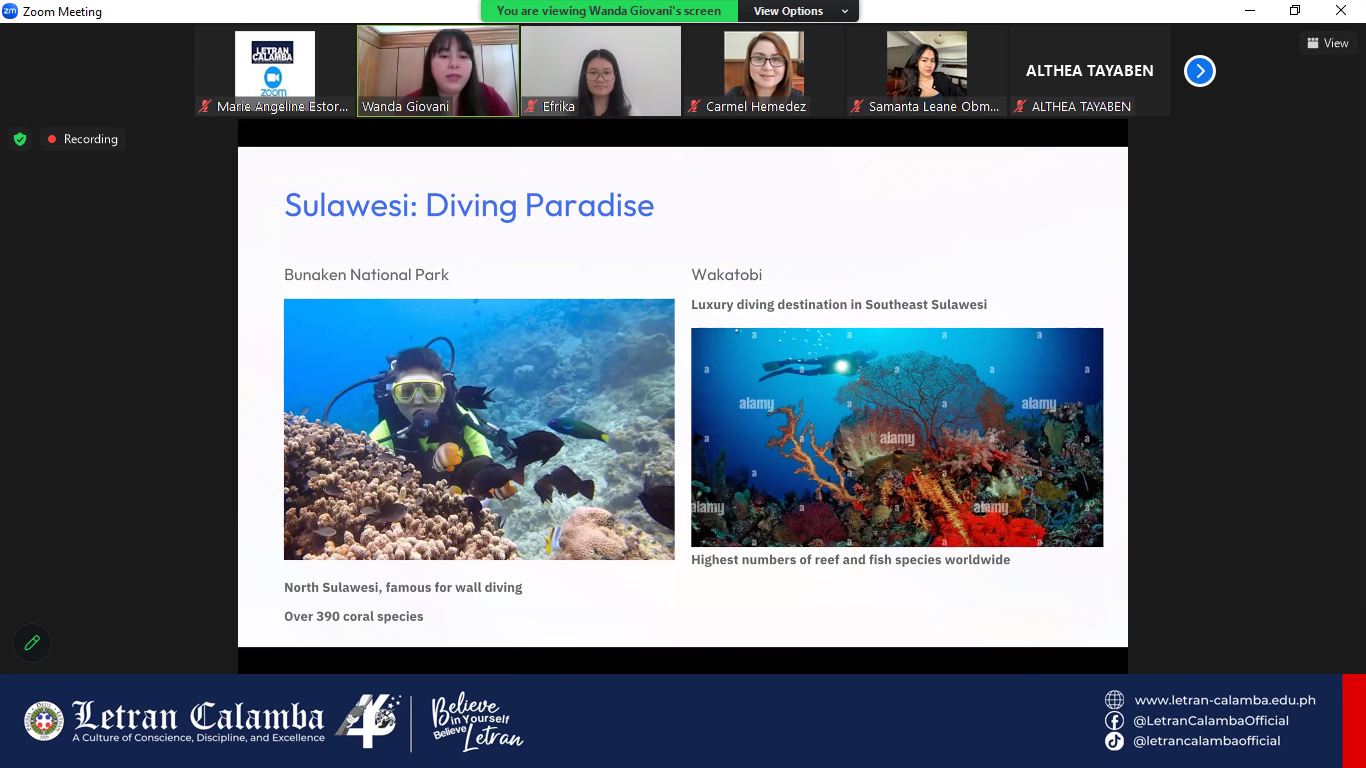Image resolution: width=1366 pixels, height=768 pixels.
Task: Click muted mic icon on Efrika's tile
Action: point(531,106)
